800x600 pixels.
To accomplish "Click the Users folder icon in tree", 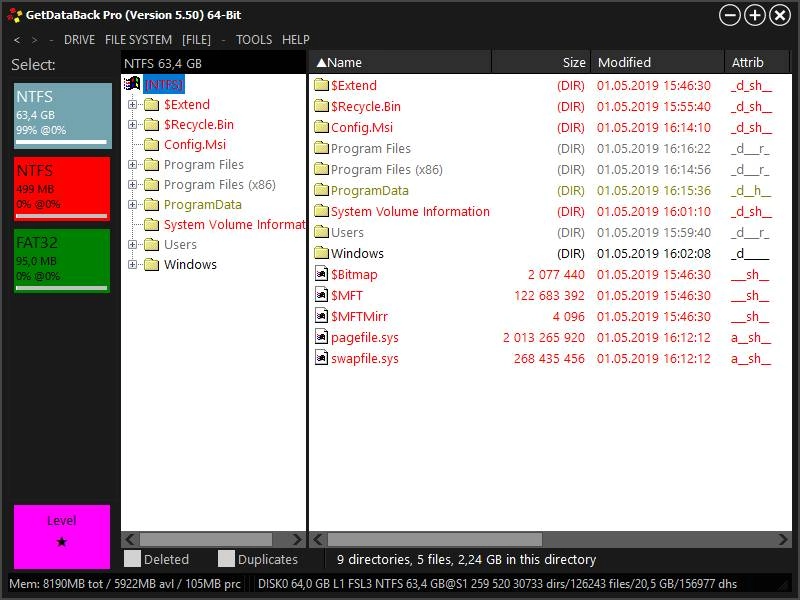I will click(x=152, y=244).
